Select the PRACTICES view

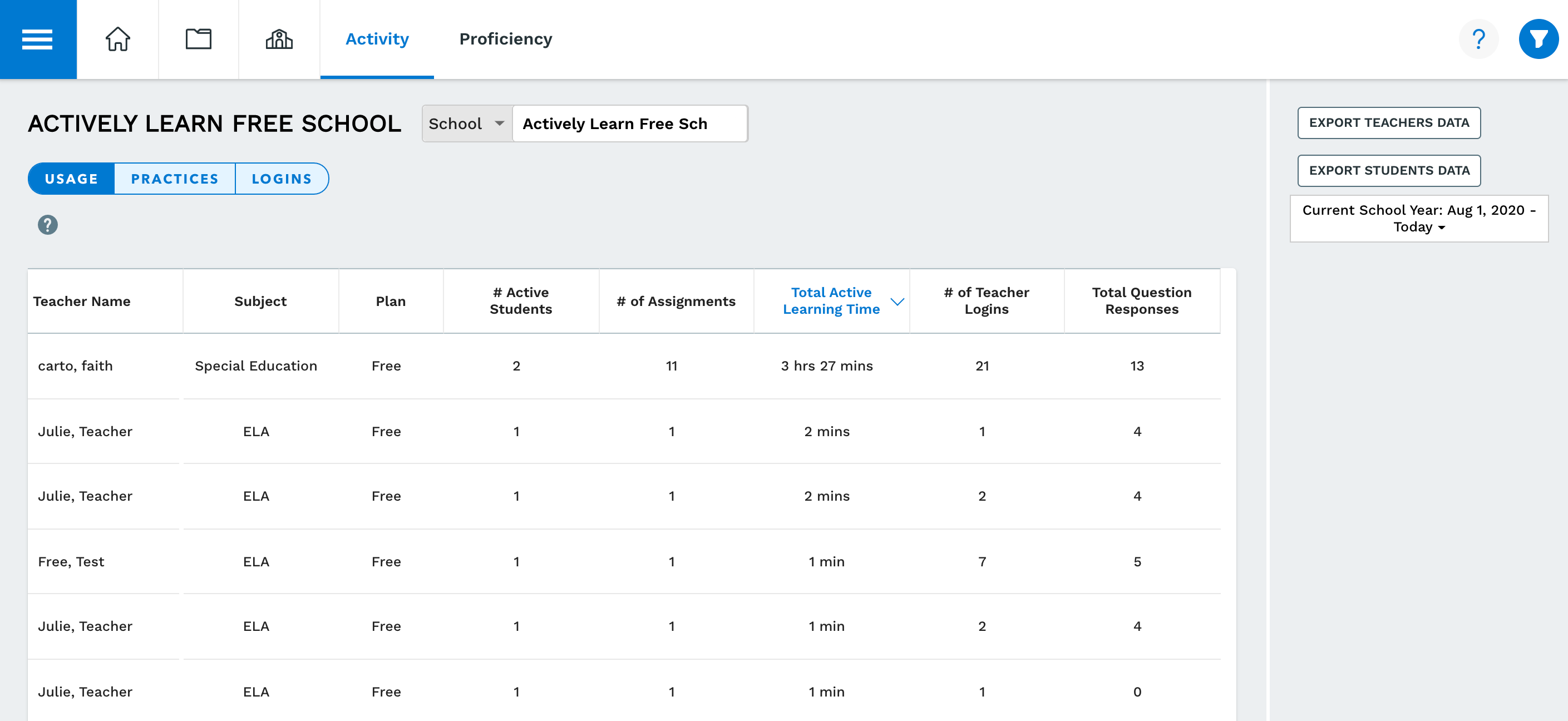click(x=175, y=179)
